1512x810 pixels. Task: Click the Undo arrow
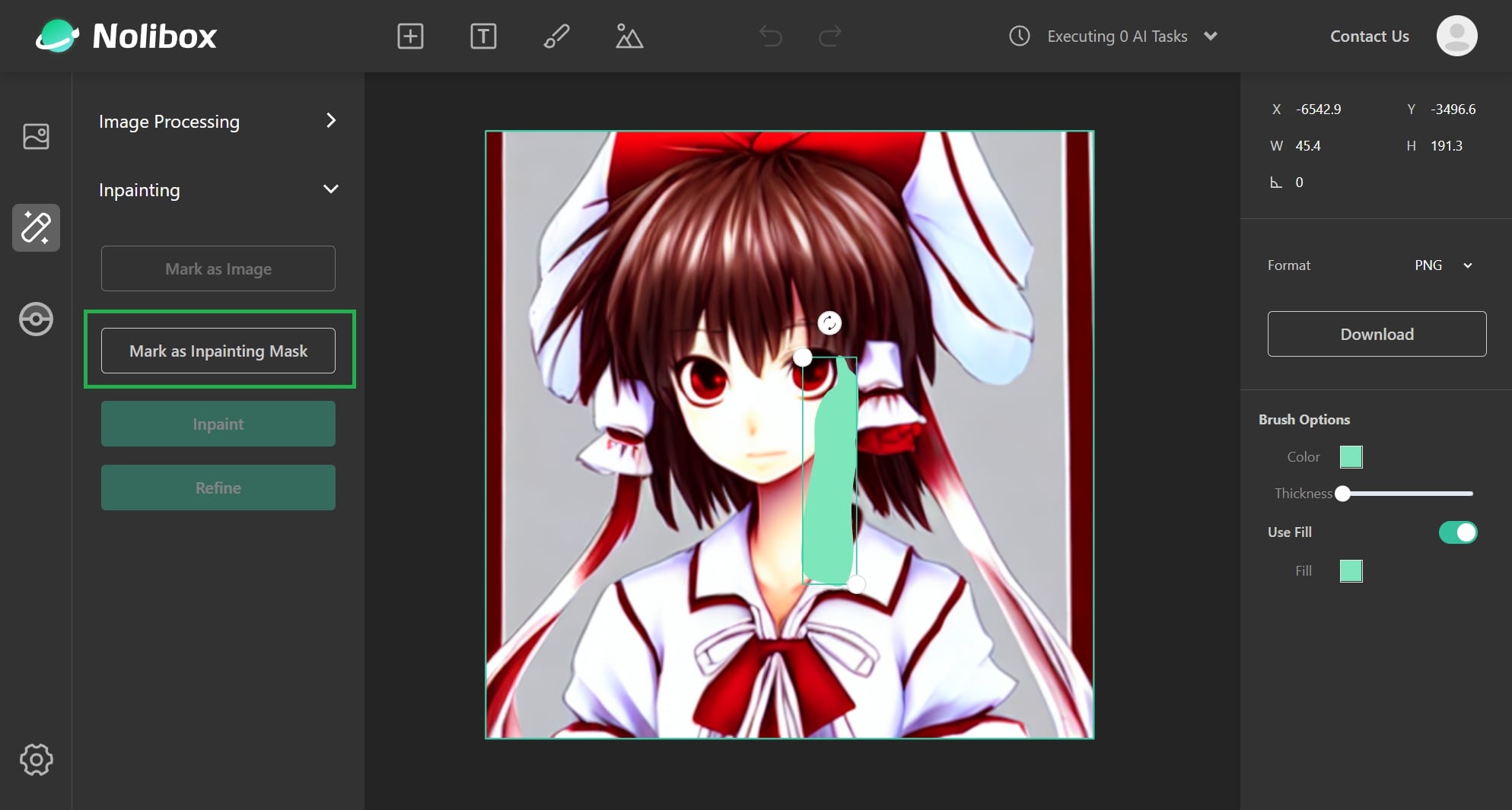771,36
